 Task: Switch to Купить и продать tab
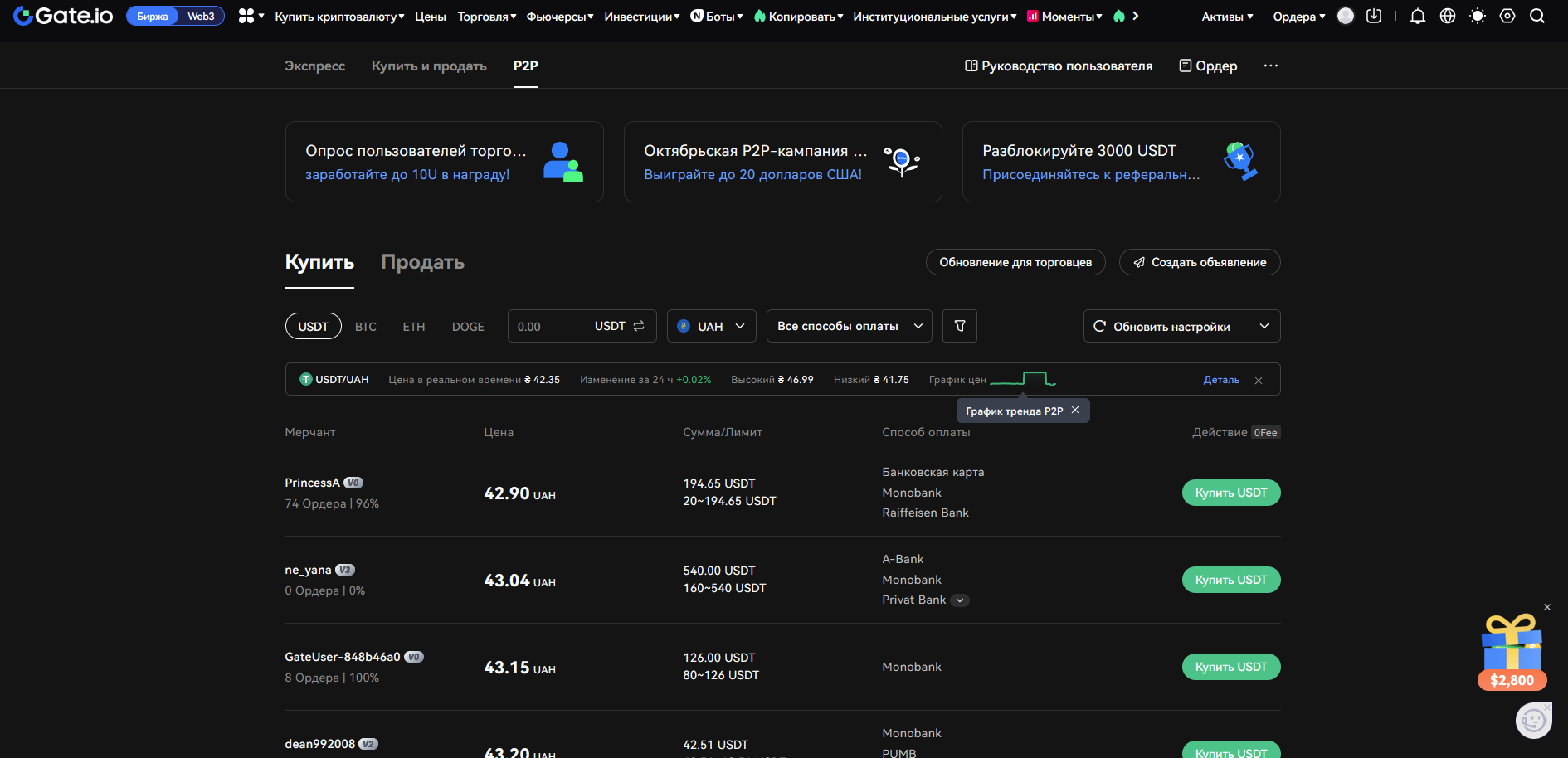click(x=429, y=66)
